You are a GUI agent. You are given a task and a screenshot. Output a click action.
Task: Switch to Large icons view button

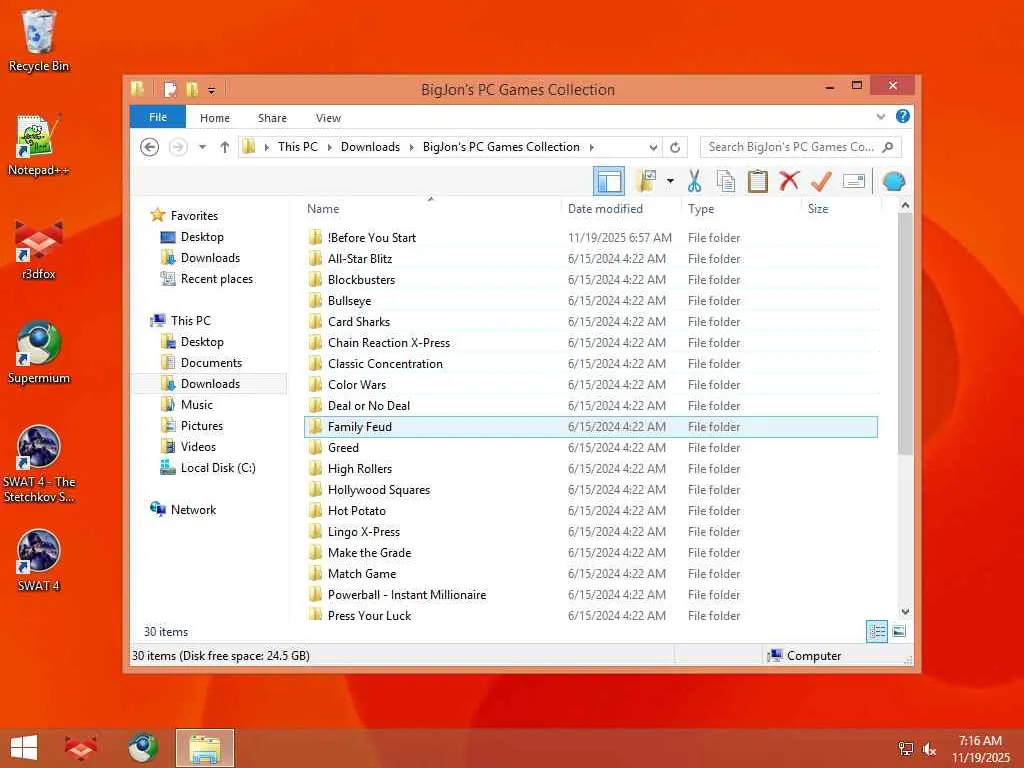tap(899, 632)
